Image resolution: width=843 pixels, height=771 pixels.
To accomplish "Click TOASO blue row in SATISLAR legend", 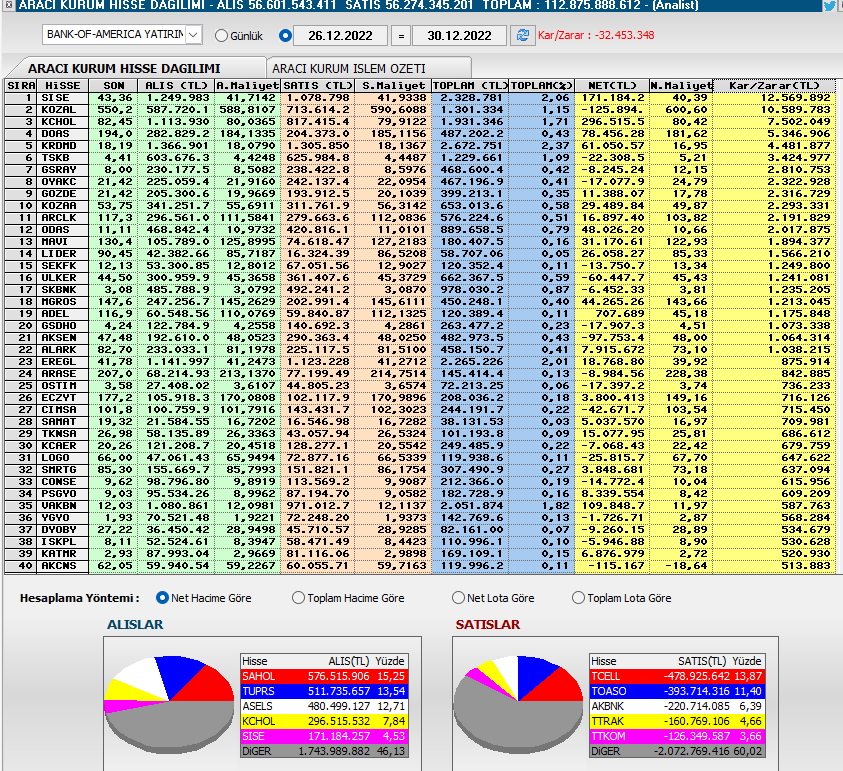I will click(x=677, y=691).
